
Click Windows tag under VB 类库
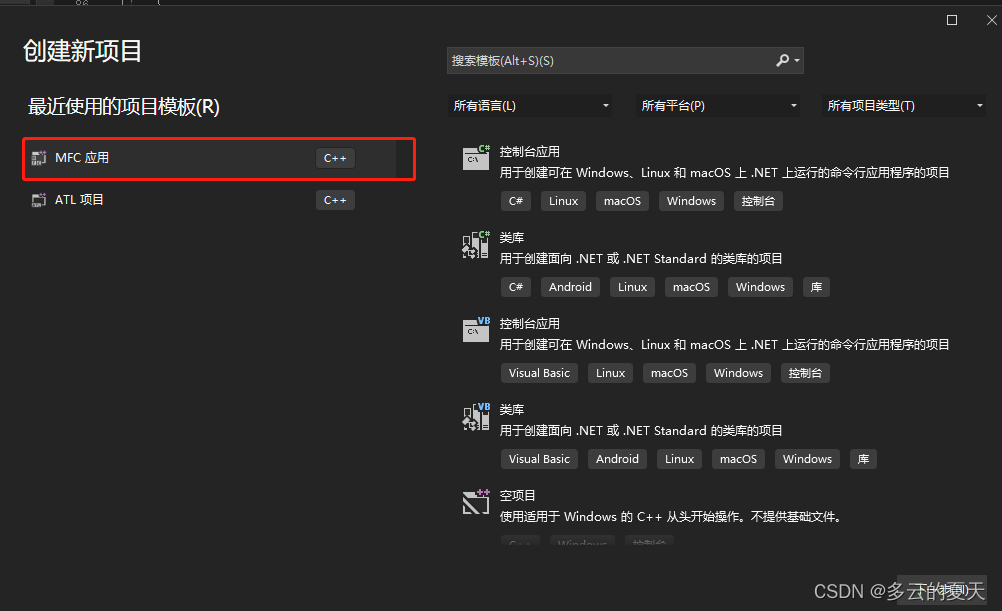tap(808, 459)
